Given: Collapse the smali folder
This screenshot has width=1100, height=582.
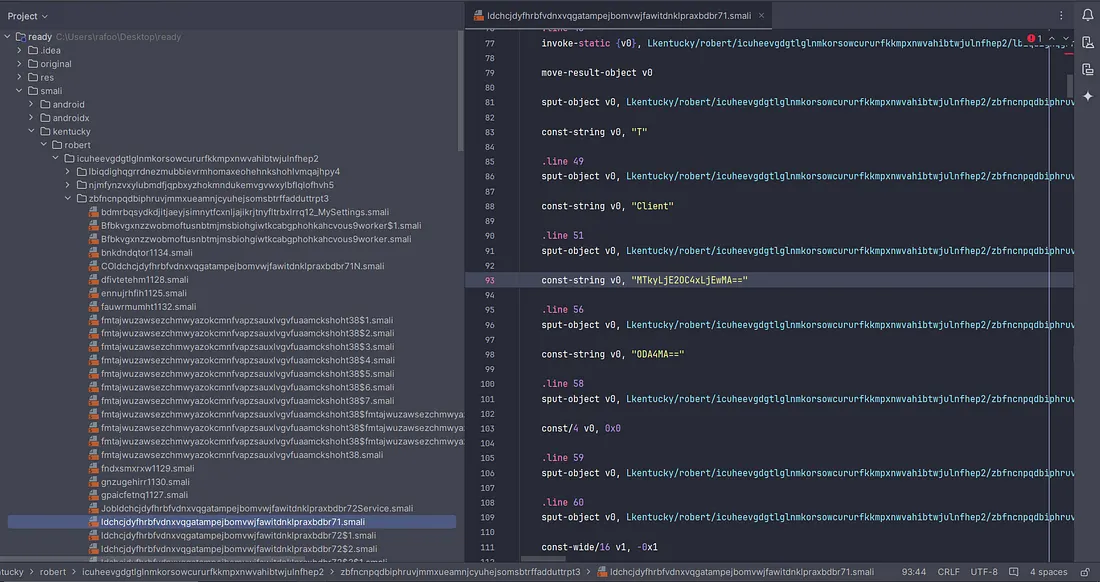Looking at the screenshot, I should coord(19,91).
